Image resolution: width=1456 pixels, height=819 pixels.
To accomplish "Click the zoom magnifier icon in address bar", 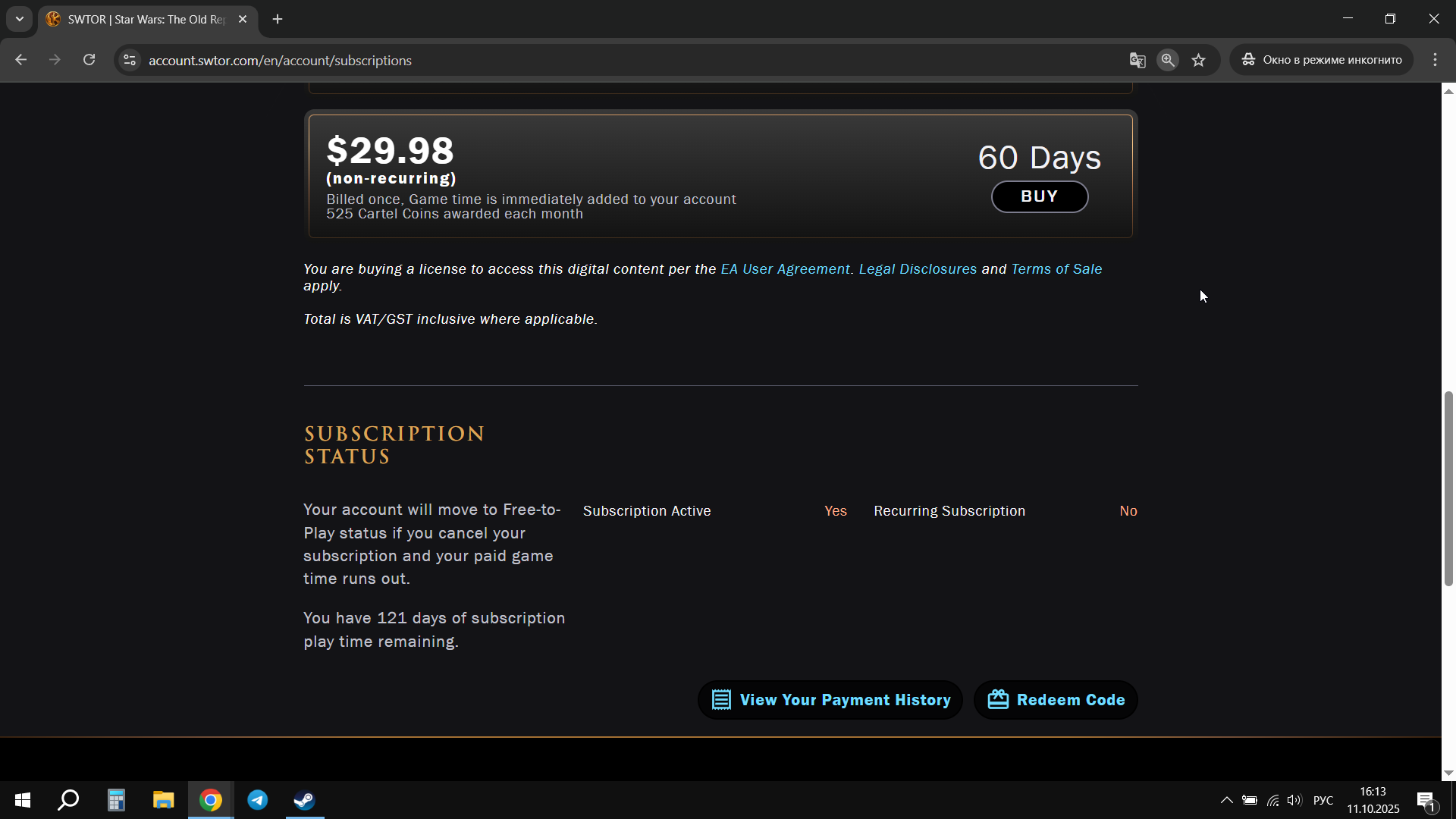I will [x=1168, y=60].
